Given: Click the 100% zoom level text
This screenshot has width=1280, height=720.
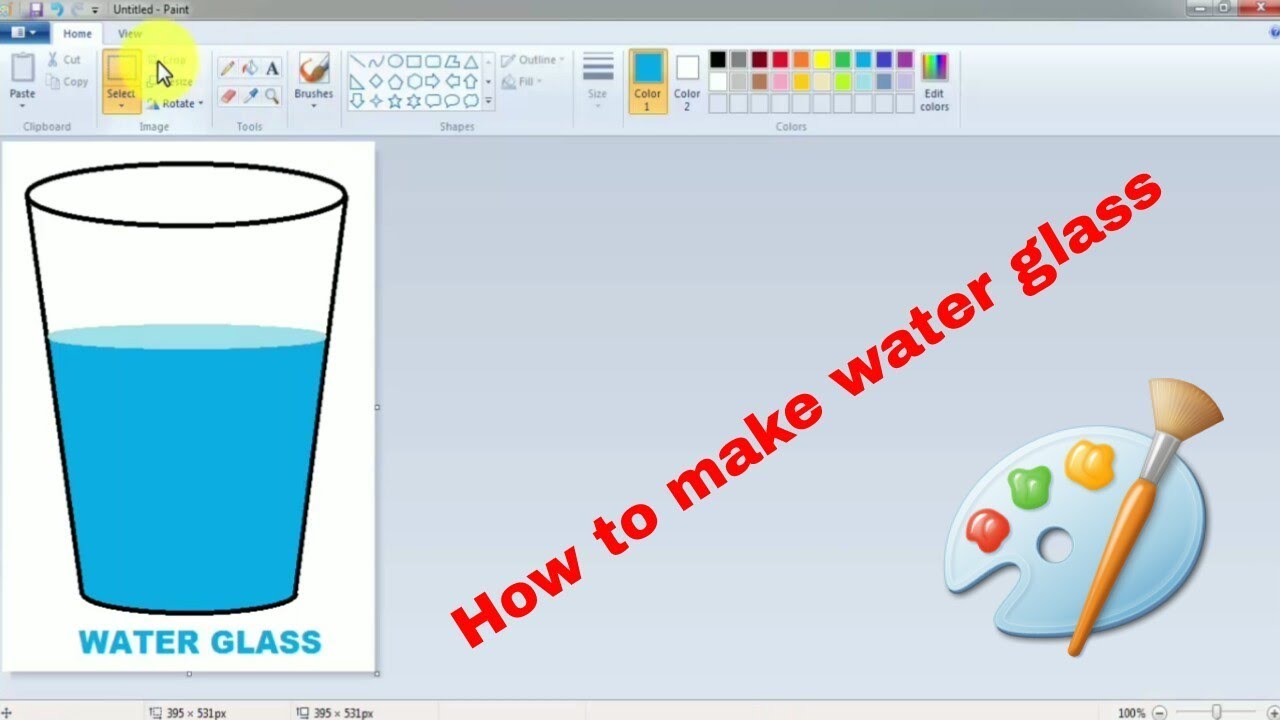Looking at the screenshot, I should point(1131,713).
